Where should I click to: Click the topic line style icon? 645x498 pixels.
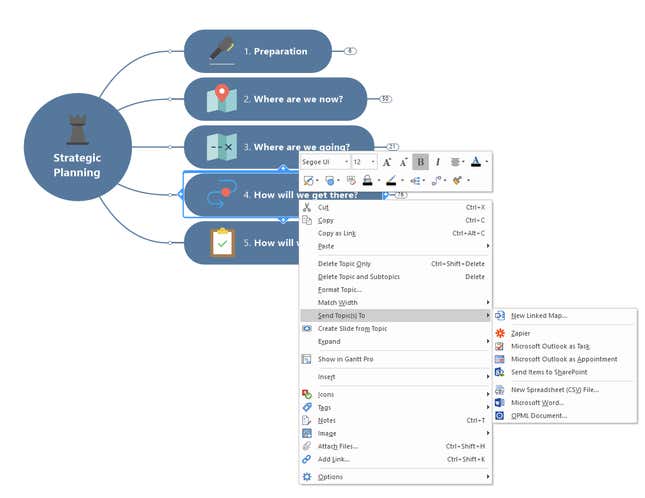point(436,181)
